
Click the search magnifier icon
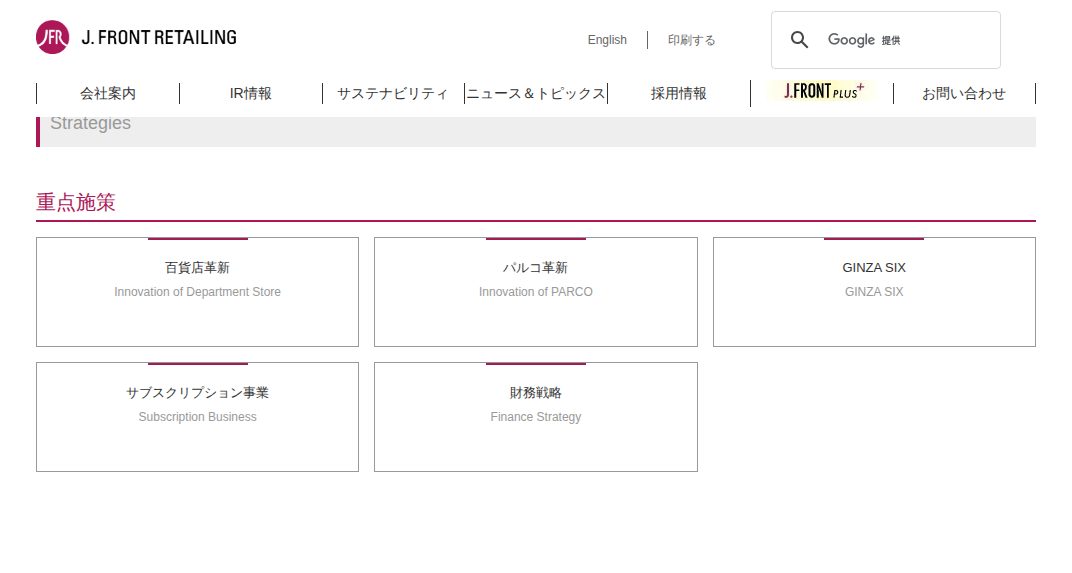click(799, 40)
